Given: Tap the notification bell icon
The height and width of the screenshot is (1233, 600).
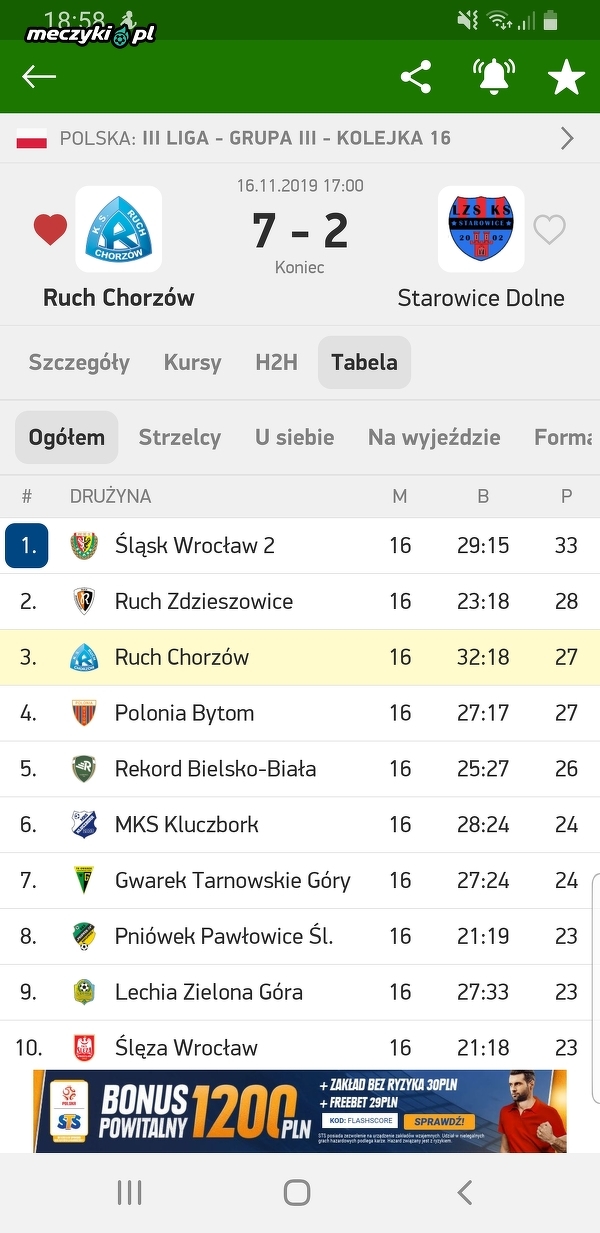Looking at the screenshot, I should [x=493, y=77].
